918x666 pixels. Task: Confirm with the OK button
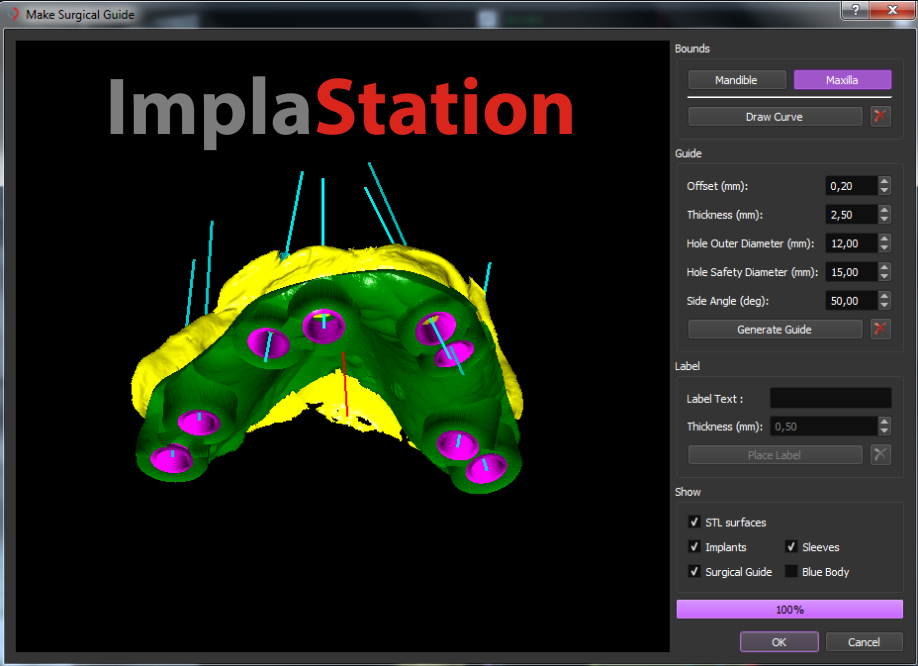click(x=779, y=641)
